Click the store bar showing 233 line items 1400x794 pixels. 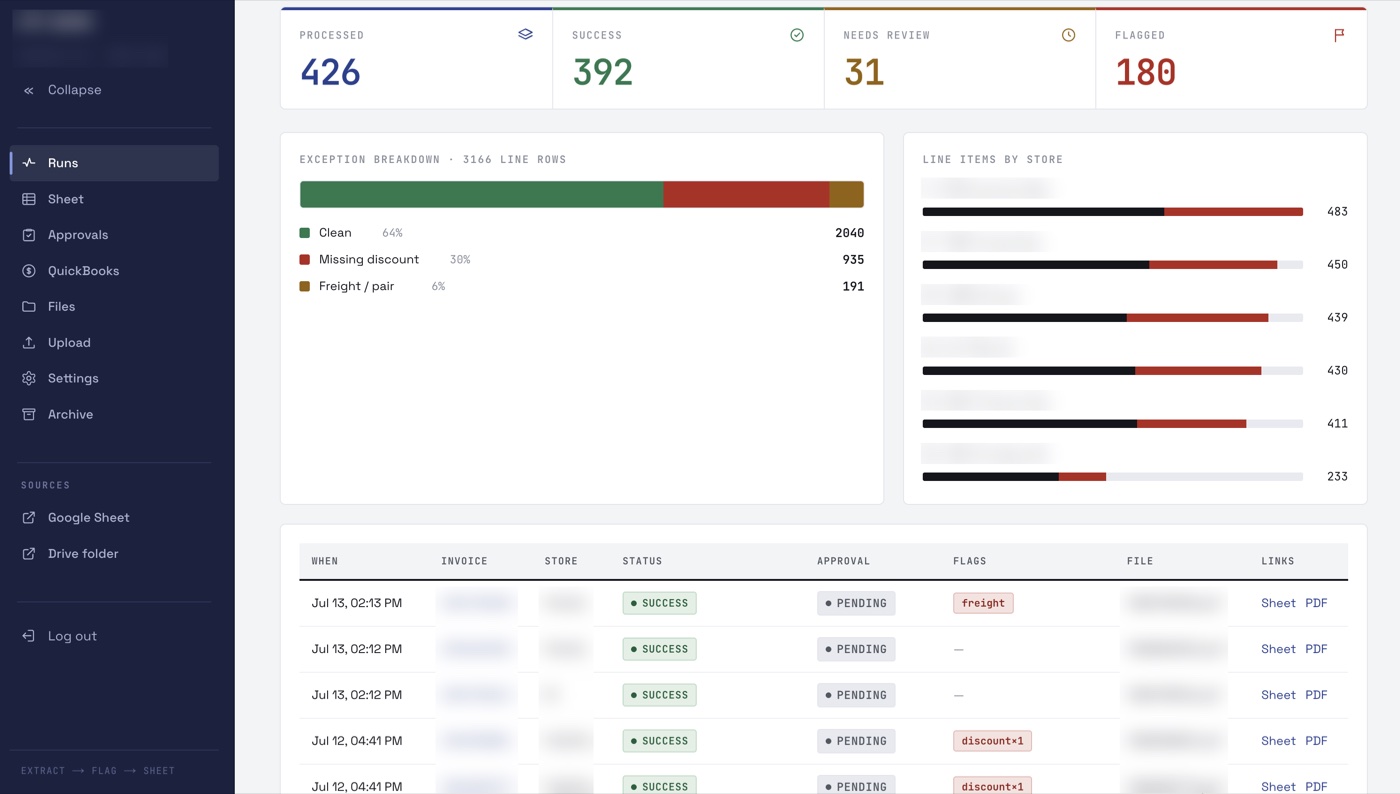coord(1112,477)
